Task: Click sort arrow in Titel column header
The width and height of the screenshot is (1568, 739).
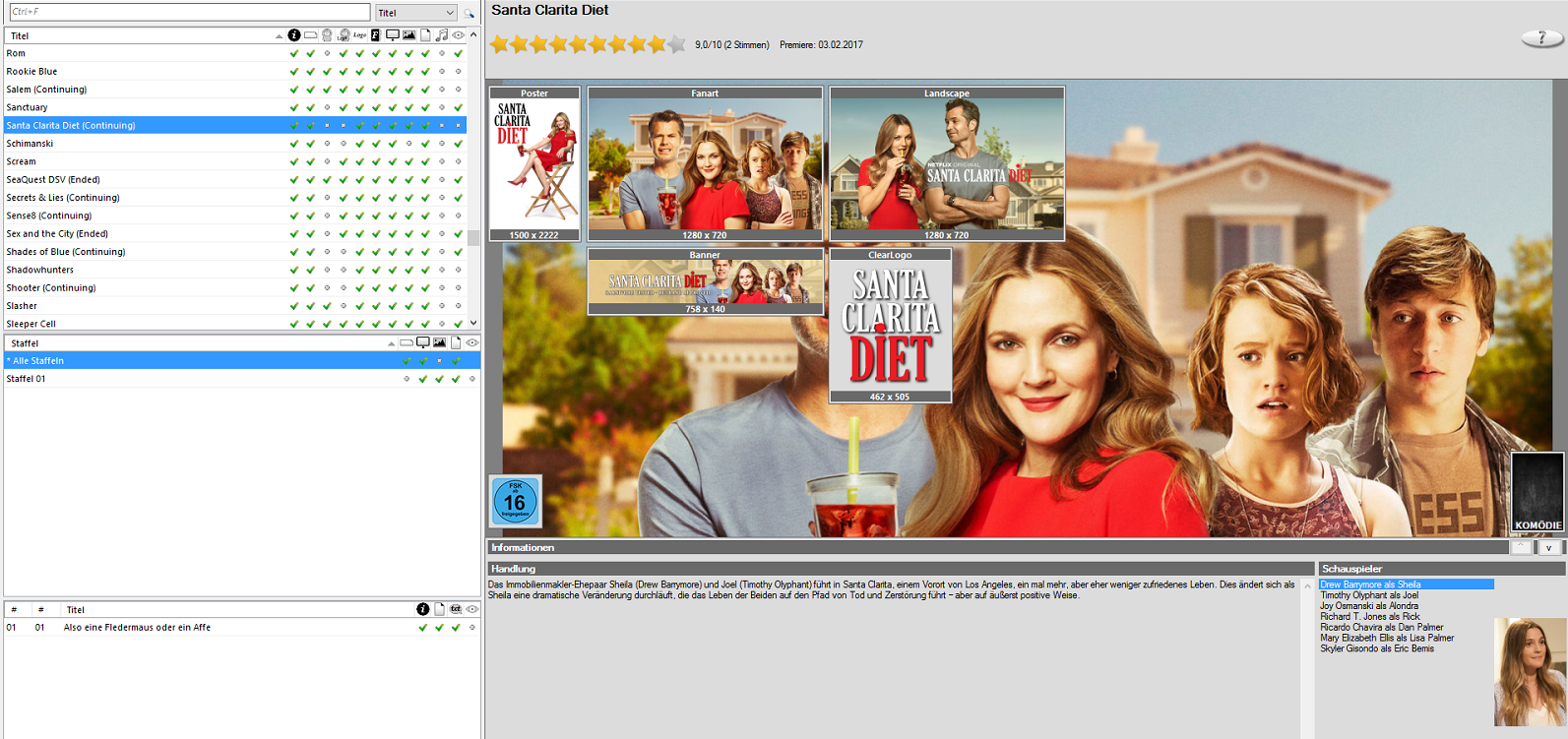Action: (279, 36)
